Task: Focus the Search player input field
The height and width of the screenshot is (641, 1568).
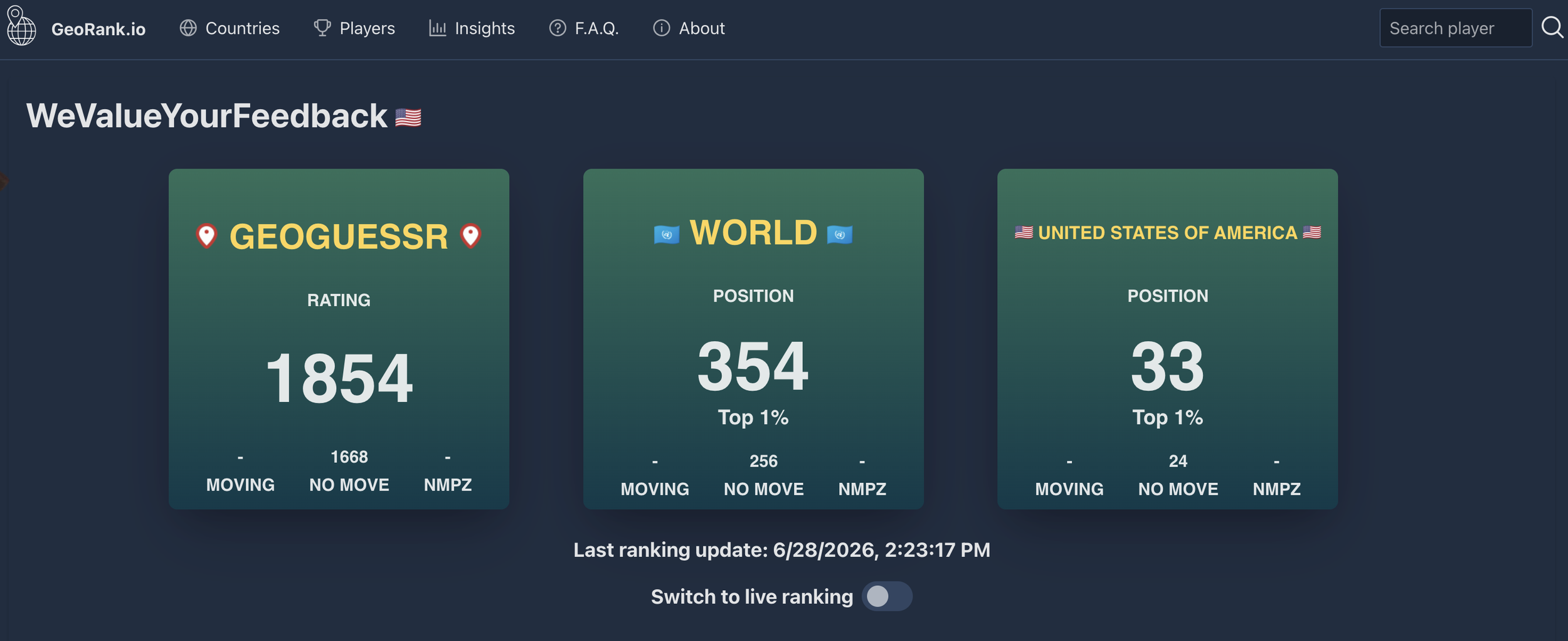Action: tap(1456, 28)
